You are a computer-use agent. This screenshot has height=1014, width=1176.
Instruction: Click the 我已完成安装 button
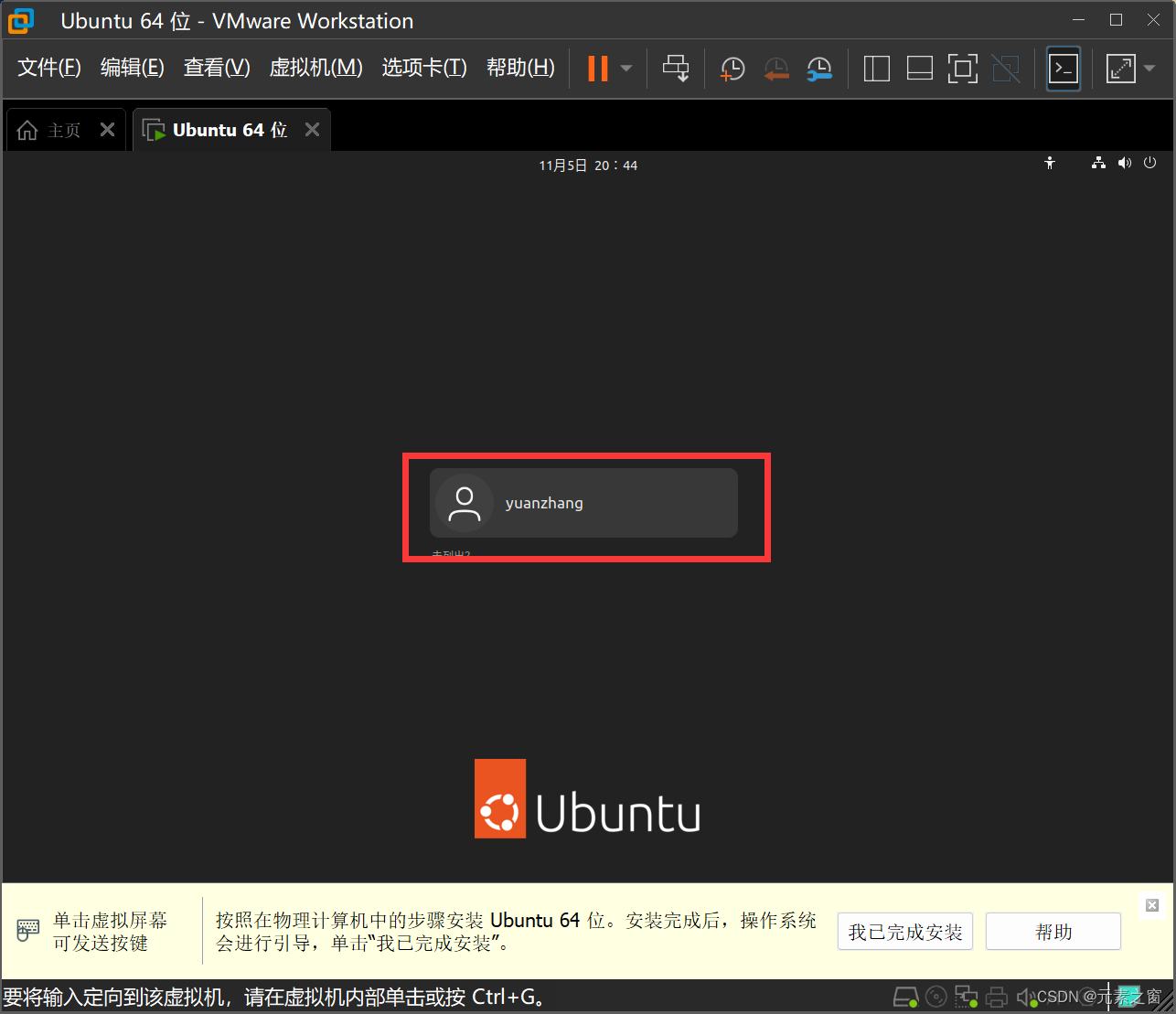(905, 932)
